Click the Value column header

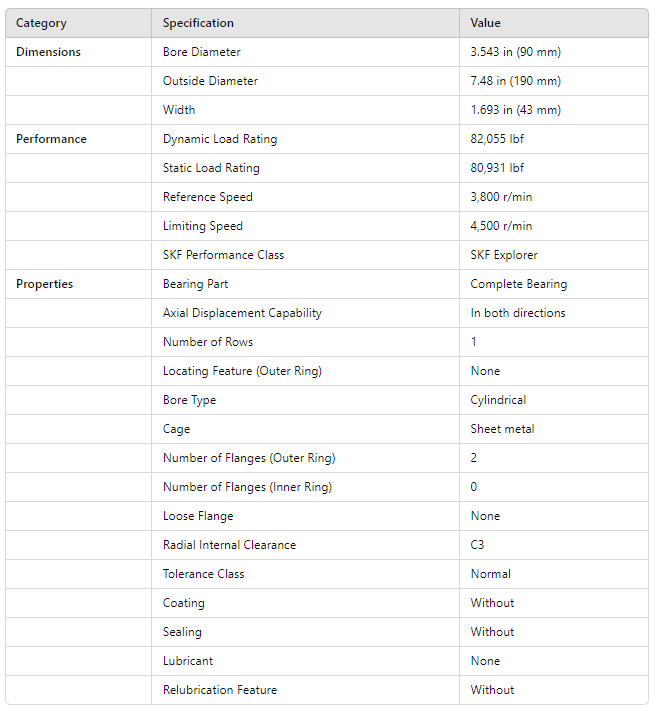pyautogui.click(x=486, y=23)
